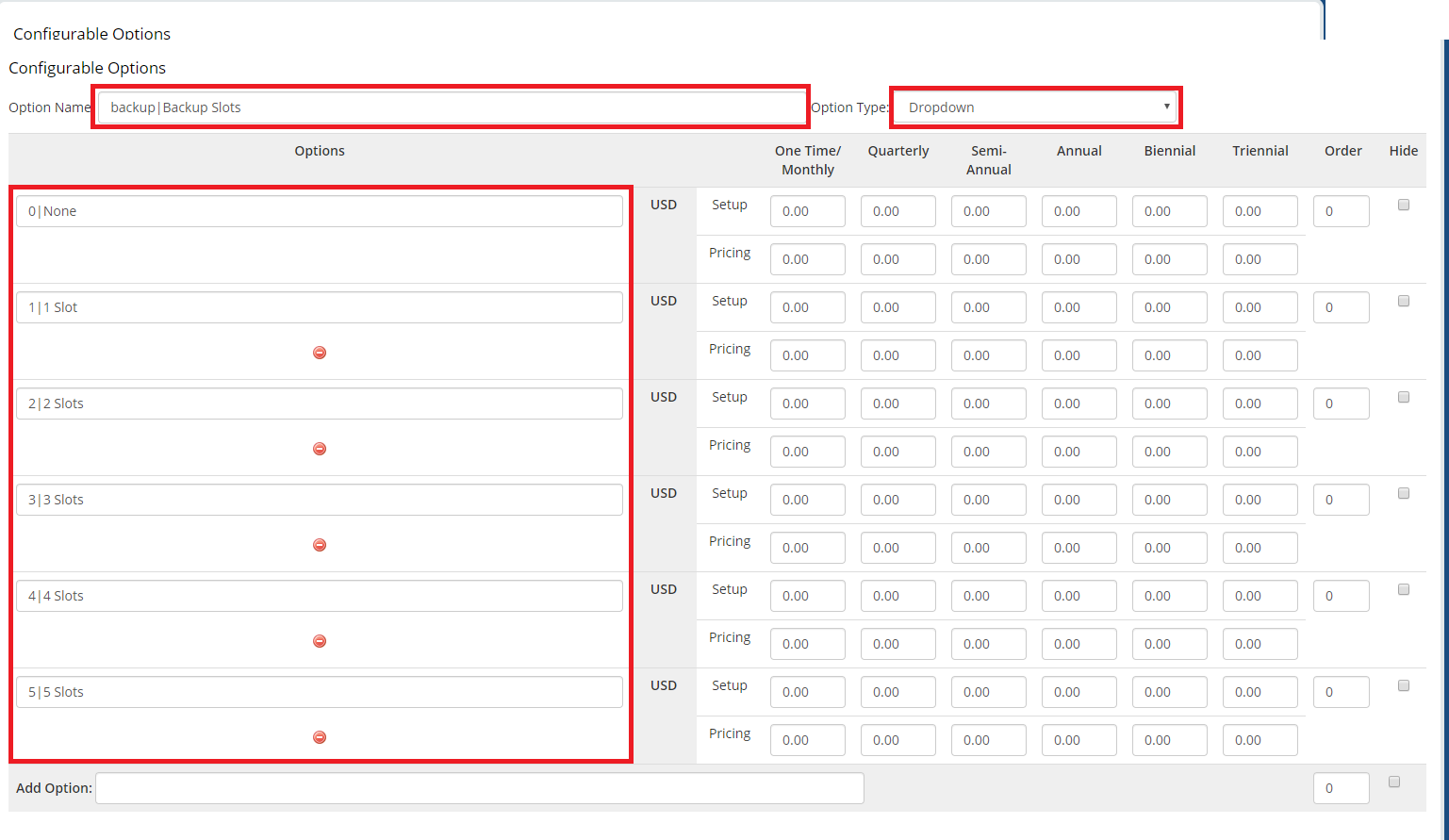Viewport: 1449px width, 840px height.
Task: Click Monthly Setup field for '0|None'
Action: click(x=808, y=211)
